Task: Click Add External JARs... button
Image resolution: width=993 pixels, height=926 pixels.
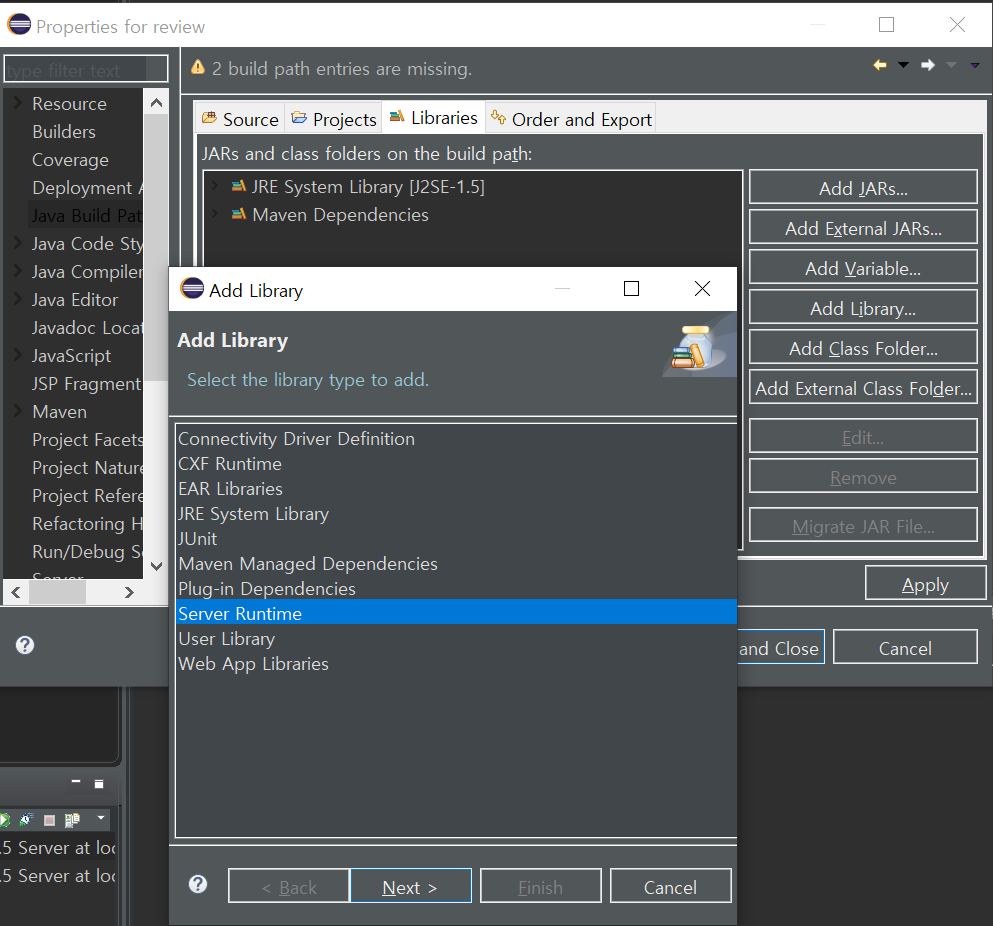Action: 863,227
